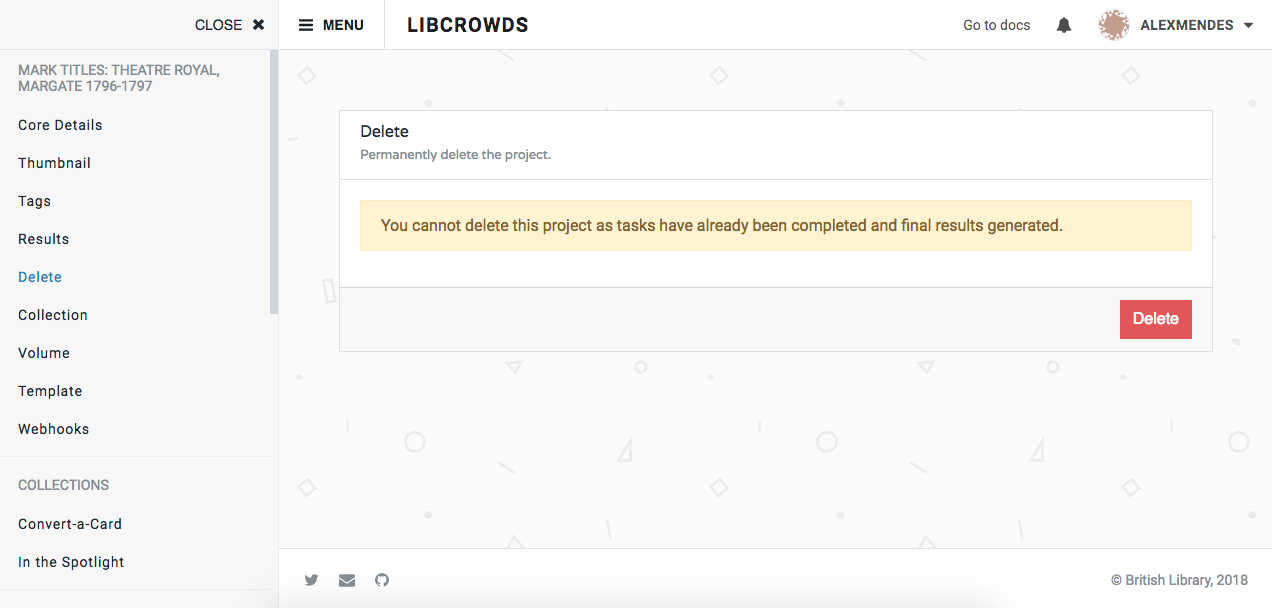Image resolution: width=1272 pixels, height=608 pixels.
Task: Close the sidebar using the X icon
Action: (258, 24)
